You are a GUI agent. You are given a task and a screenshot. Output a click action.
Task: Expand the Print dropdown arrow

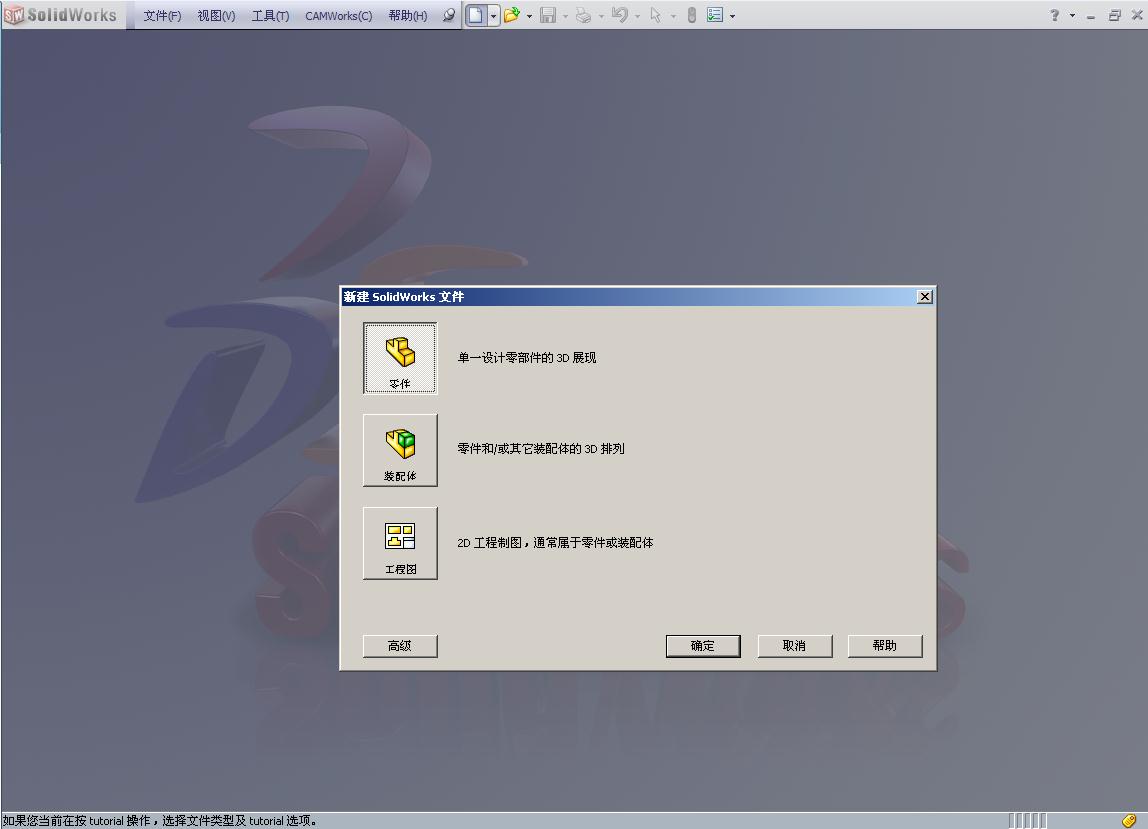point(601,15)
